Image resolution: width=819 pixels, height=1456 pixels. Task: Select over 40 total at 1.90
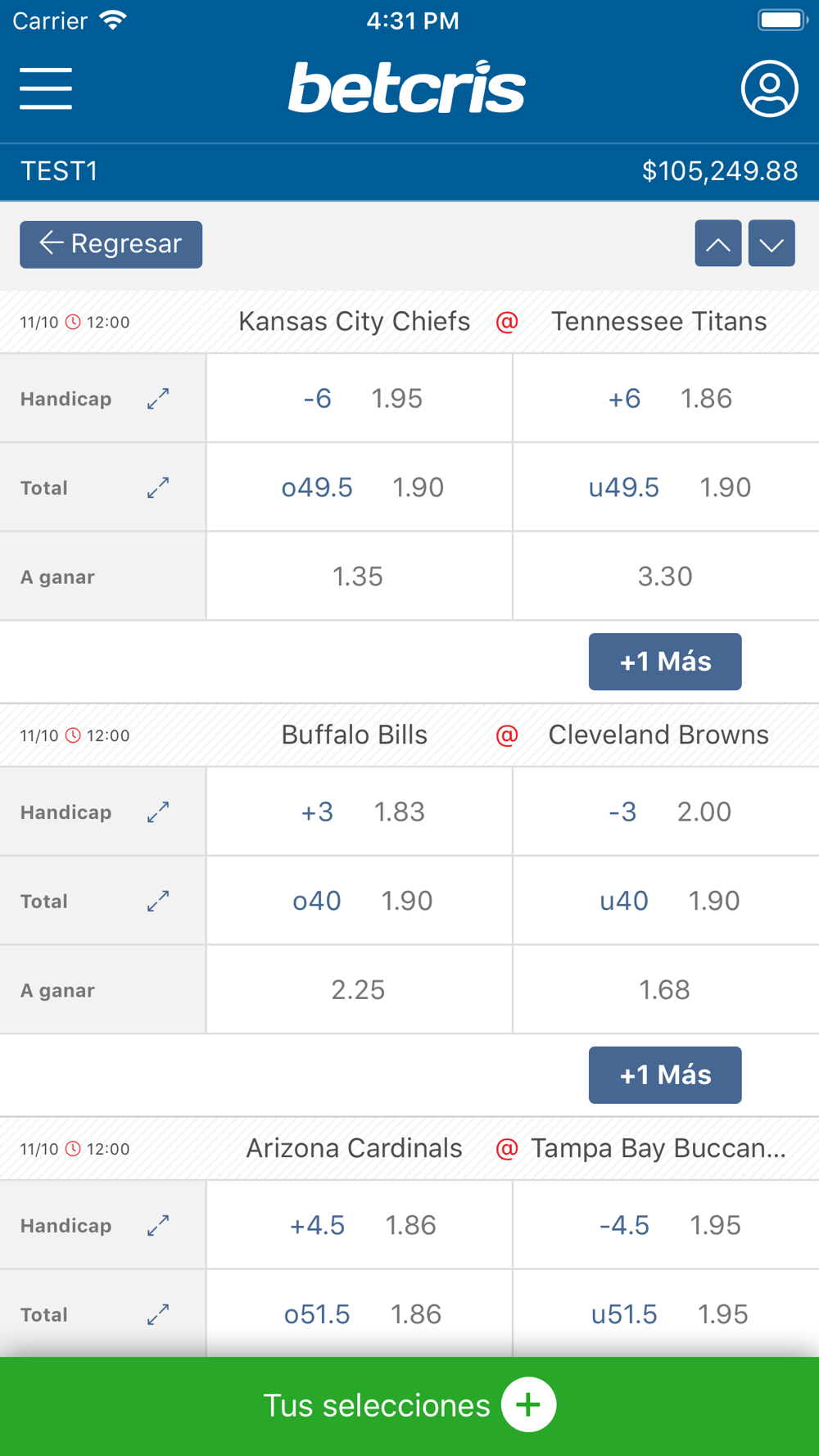(360, 901)
